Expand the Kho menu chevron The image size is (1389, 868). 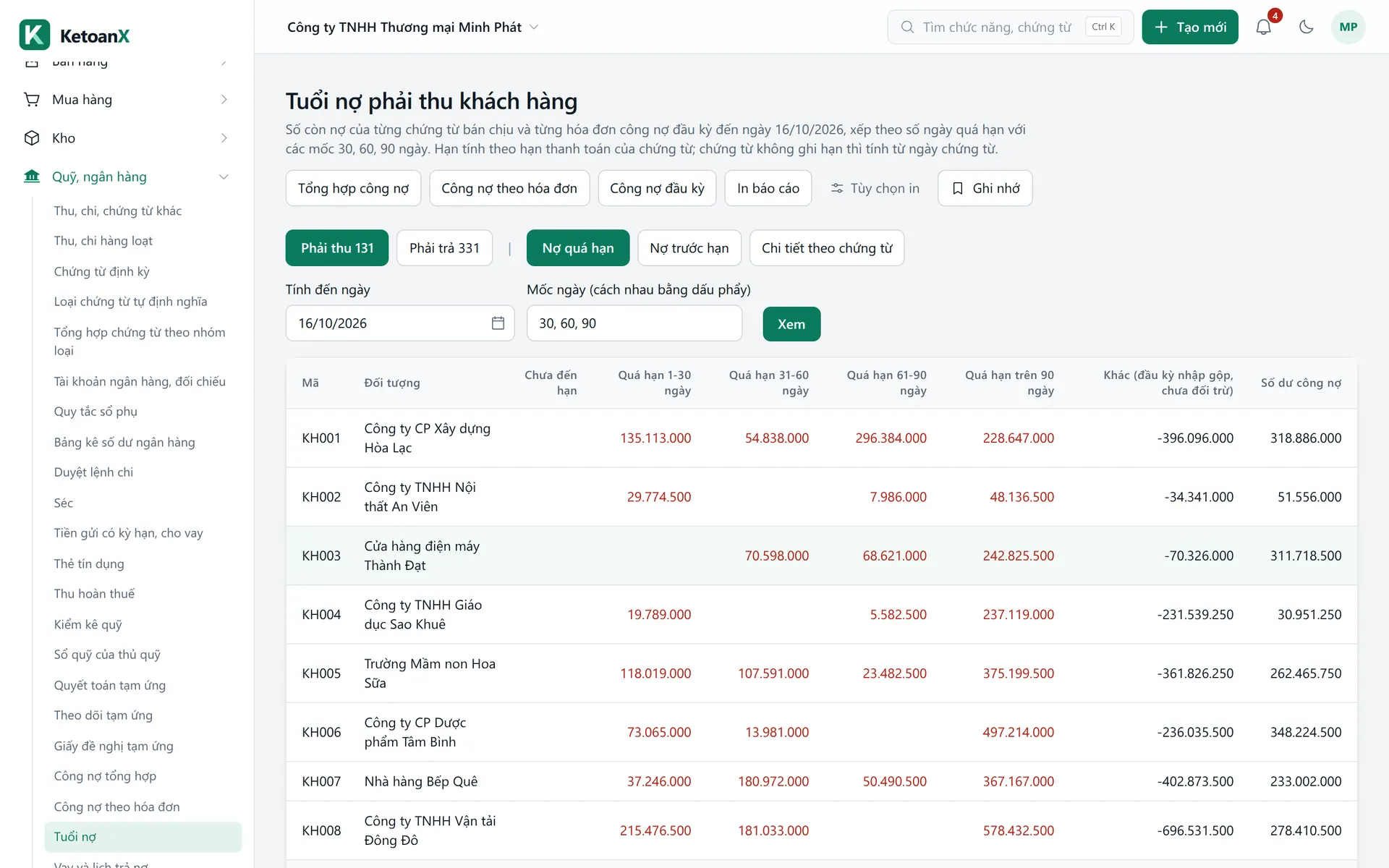[224, 138]
